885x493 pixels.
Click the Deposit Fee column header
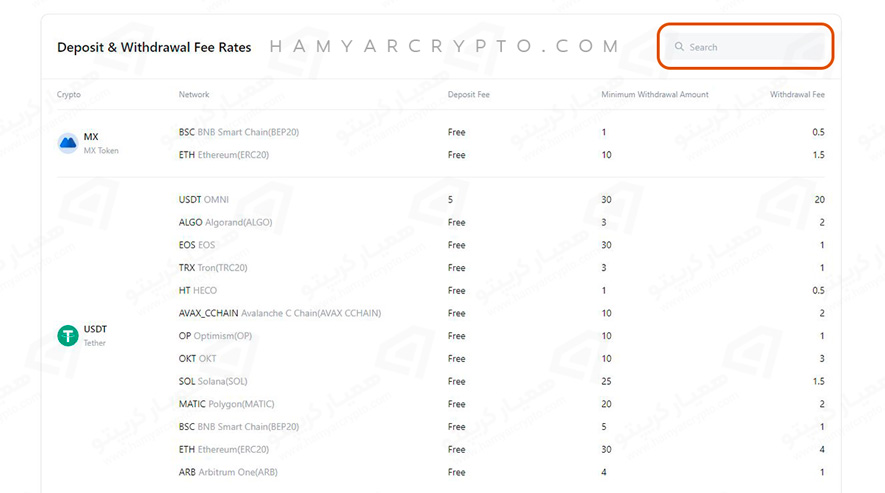pos(468,95)
